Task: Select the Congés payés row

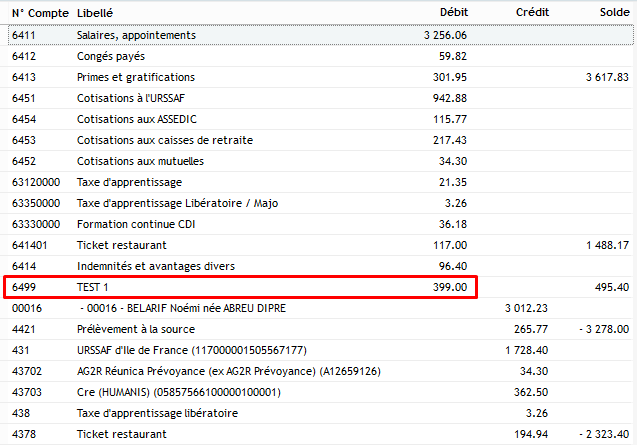Action: click(x=112, y=56)
